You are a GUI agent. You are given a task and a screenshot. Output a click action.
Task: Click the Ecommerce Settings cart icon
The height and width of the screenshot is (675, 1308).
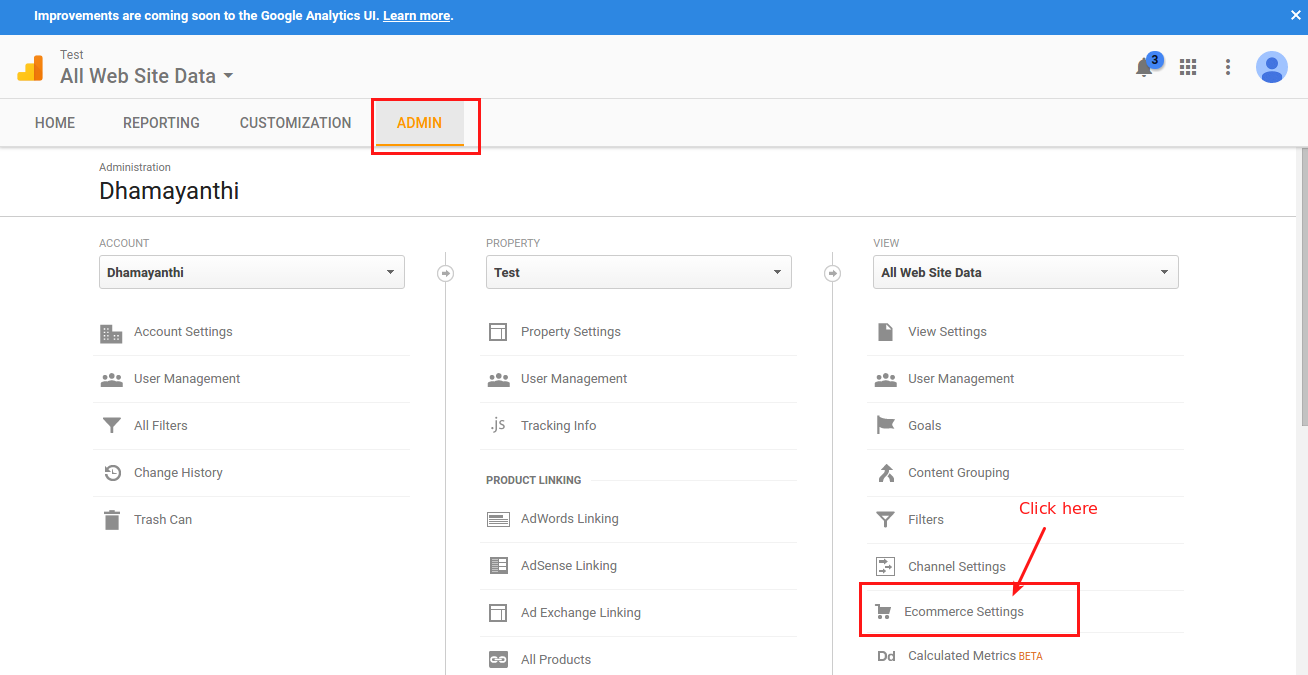click(x=882, y=612)
